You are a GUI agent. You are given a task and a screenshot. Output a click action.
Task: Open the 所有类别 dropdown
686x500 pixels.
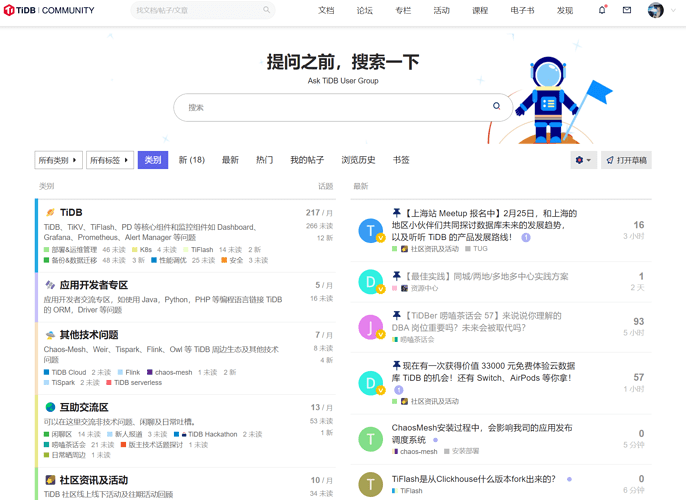click(x=58, y=160)
